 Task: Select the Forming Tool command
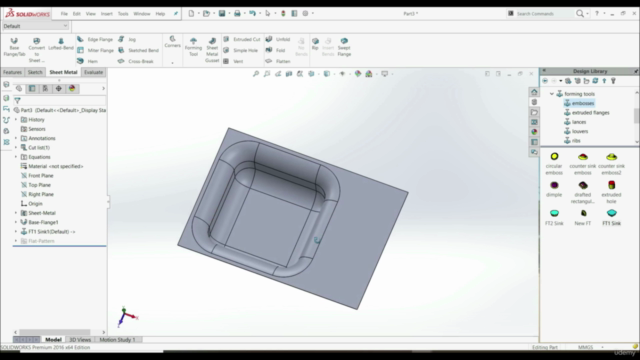(193, 47)
